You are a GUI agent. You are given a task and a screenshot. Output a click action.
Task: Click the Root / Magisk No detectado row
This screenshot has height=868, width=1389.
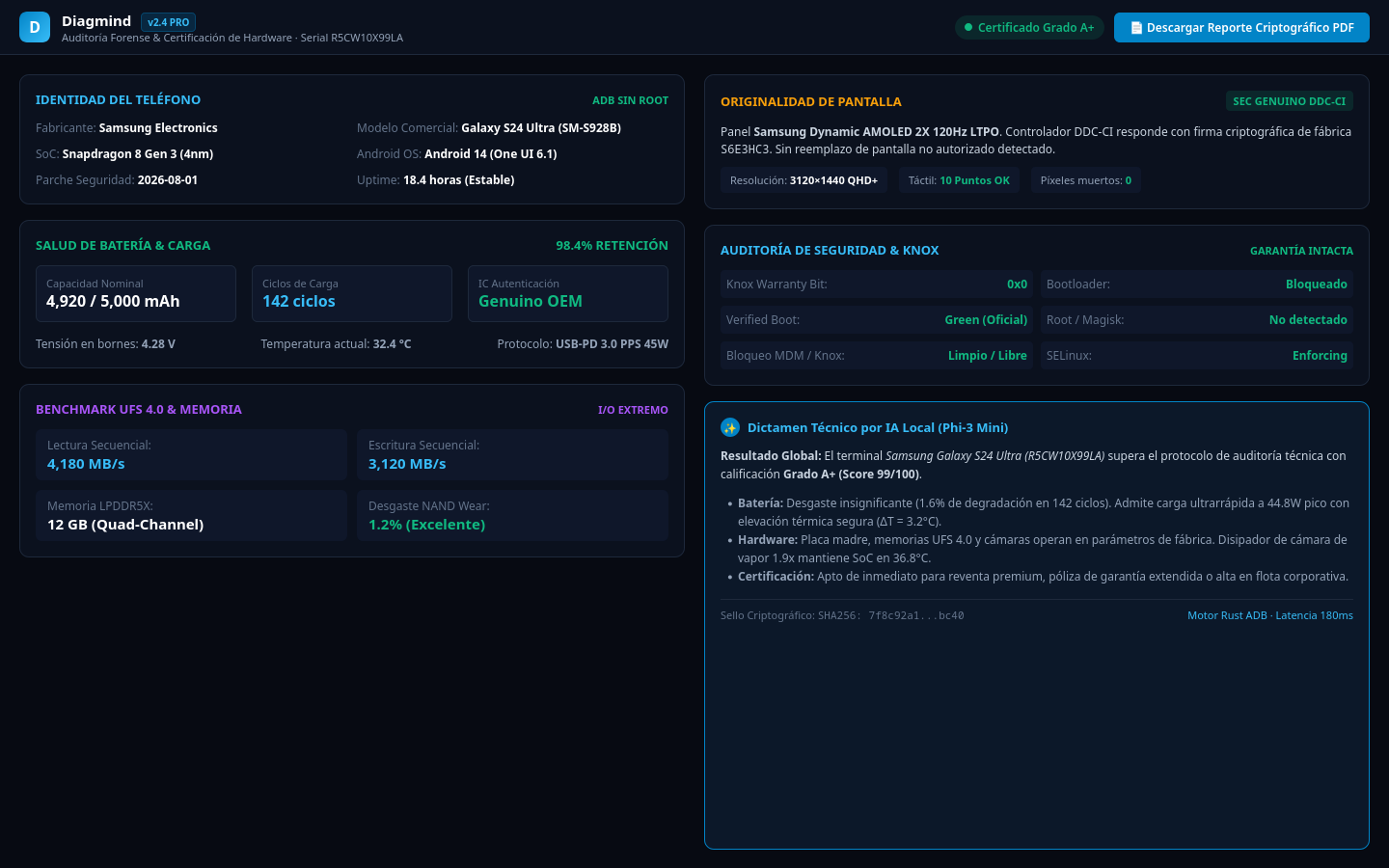tap(1197, 320)
